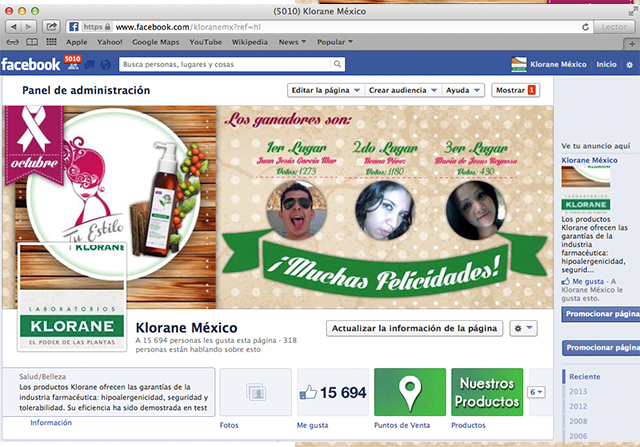Screen dimensions: 640x447
Task: Click Ve tu anuncio aquí heading
Action: coord(596,146)
